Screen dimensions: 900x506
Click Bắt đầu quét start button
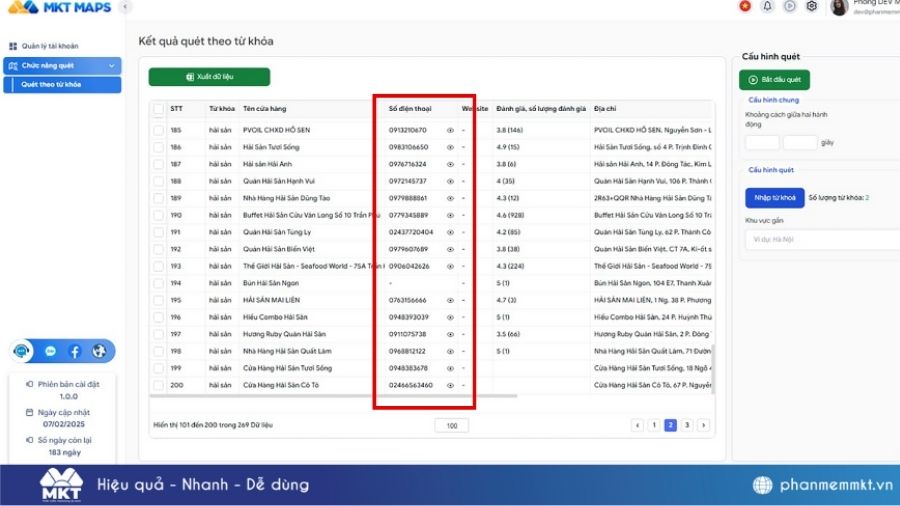774,80
